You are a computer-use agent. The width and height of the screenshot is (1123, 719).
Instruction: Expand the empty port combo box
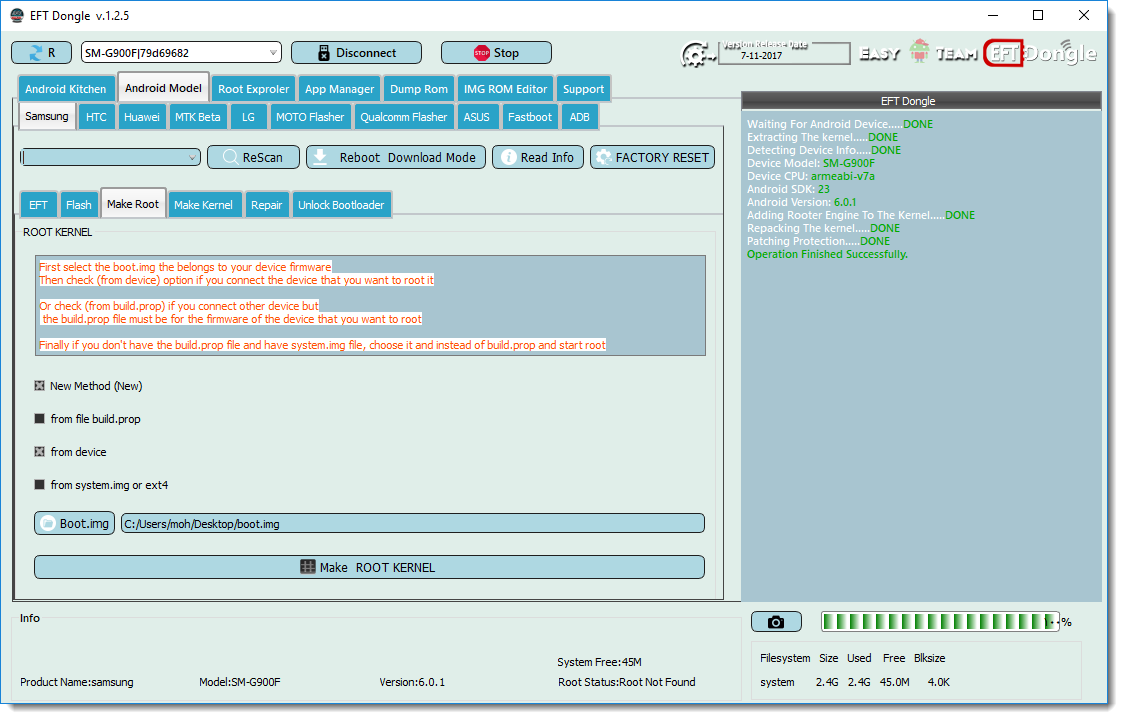[x=110, y=158]
